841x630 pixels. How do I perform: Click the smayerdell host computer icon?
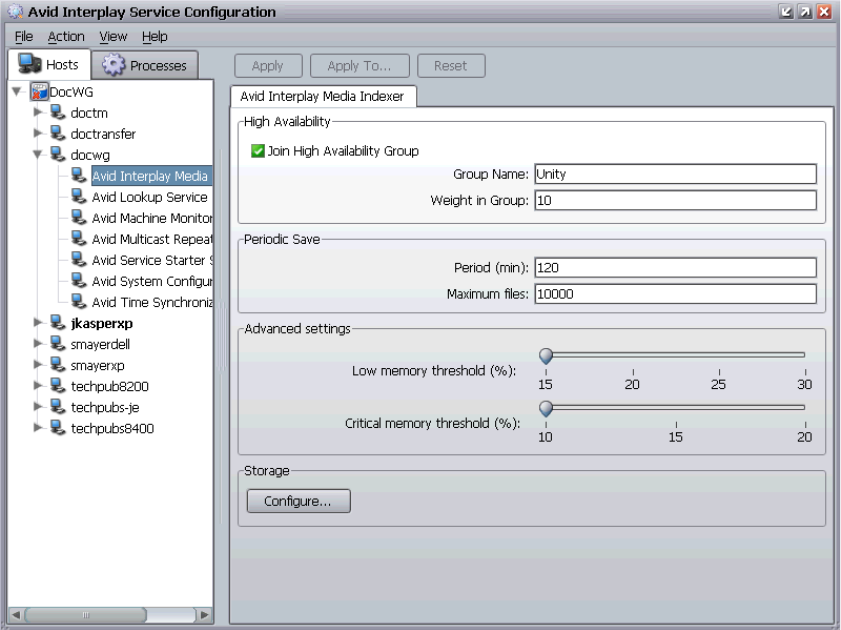(58, 344)
